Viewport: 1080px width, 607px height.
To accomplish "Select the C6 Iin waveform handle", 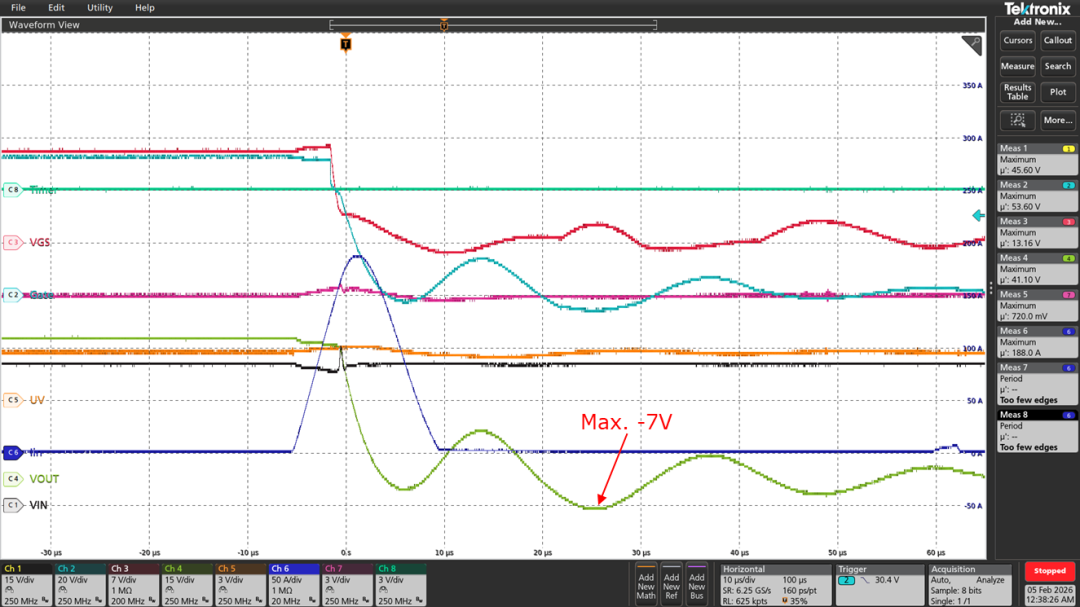I will point(13,453).
